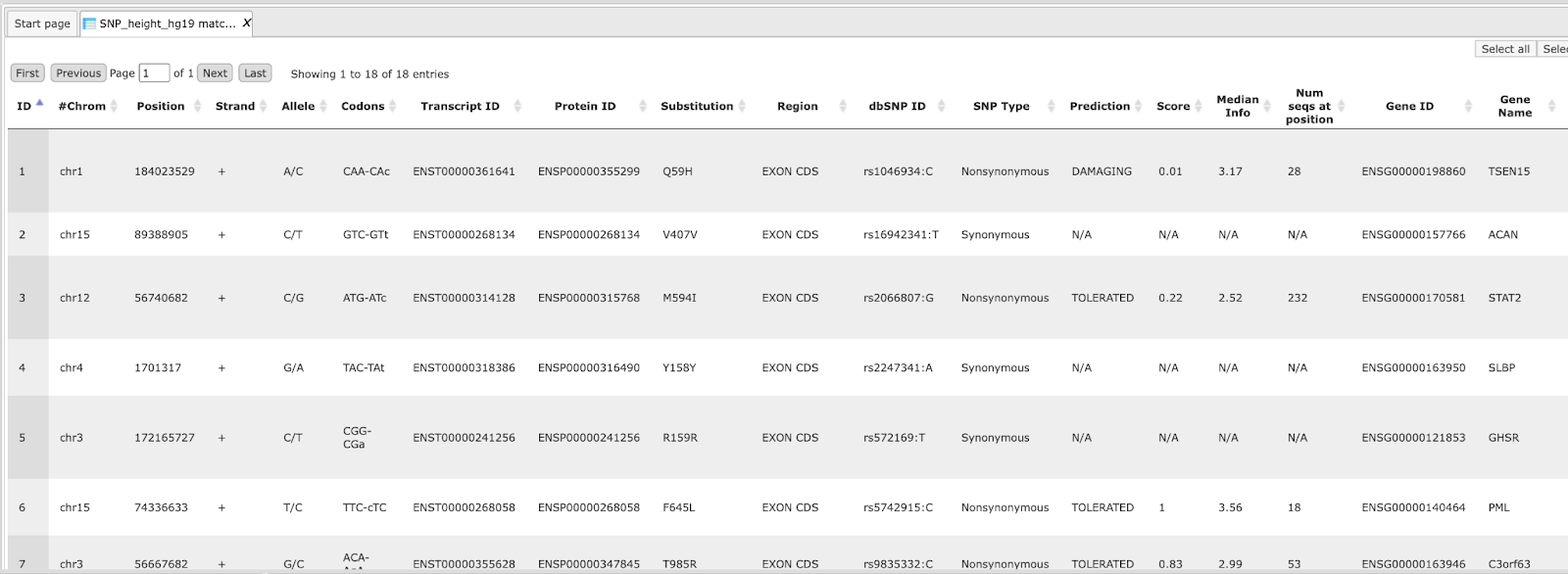
Task: Go to First page button
Action: (27, 73)
